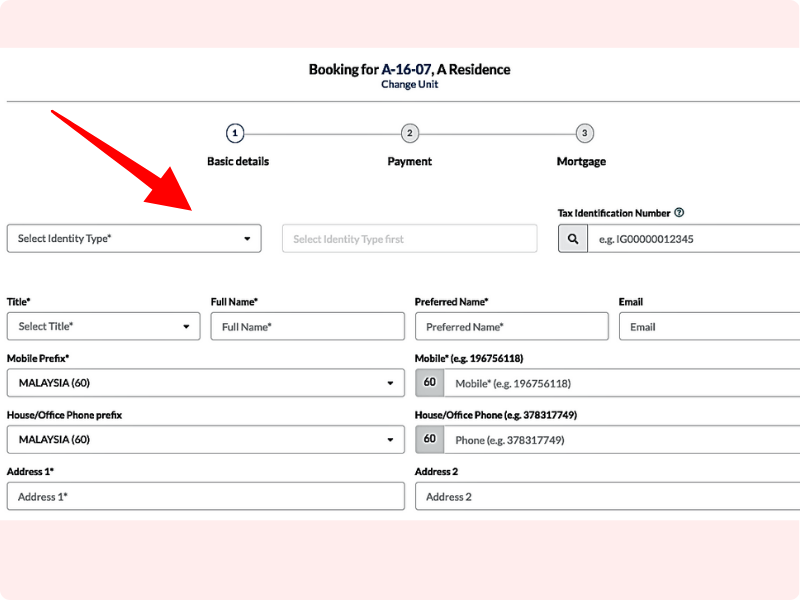800x600 pixels.
Task: Click the 60 prefix badge beside Mobile field
Action: pyautogui.click(x=429, y=382)
